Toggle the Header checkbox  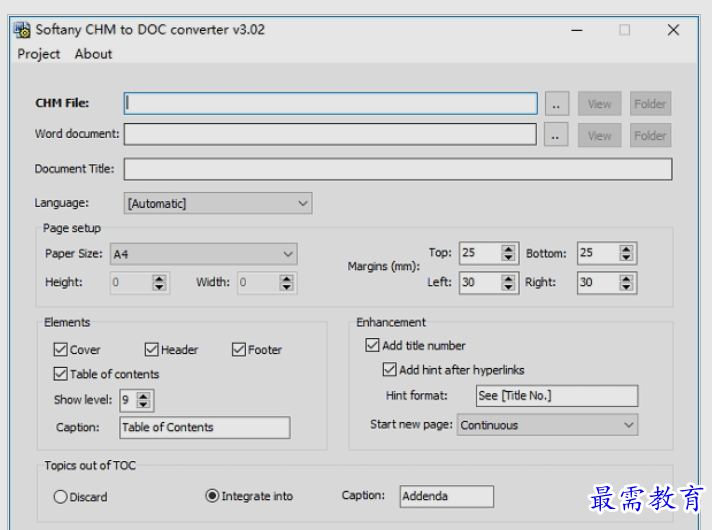(152, 350)
